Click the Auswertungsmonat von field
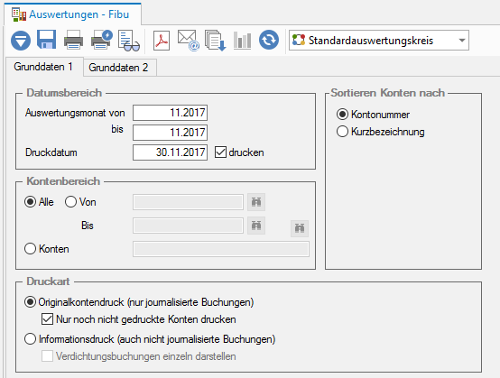Viewport: 500px width, 378px height. [x=170, y=113]
